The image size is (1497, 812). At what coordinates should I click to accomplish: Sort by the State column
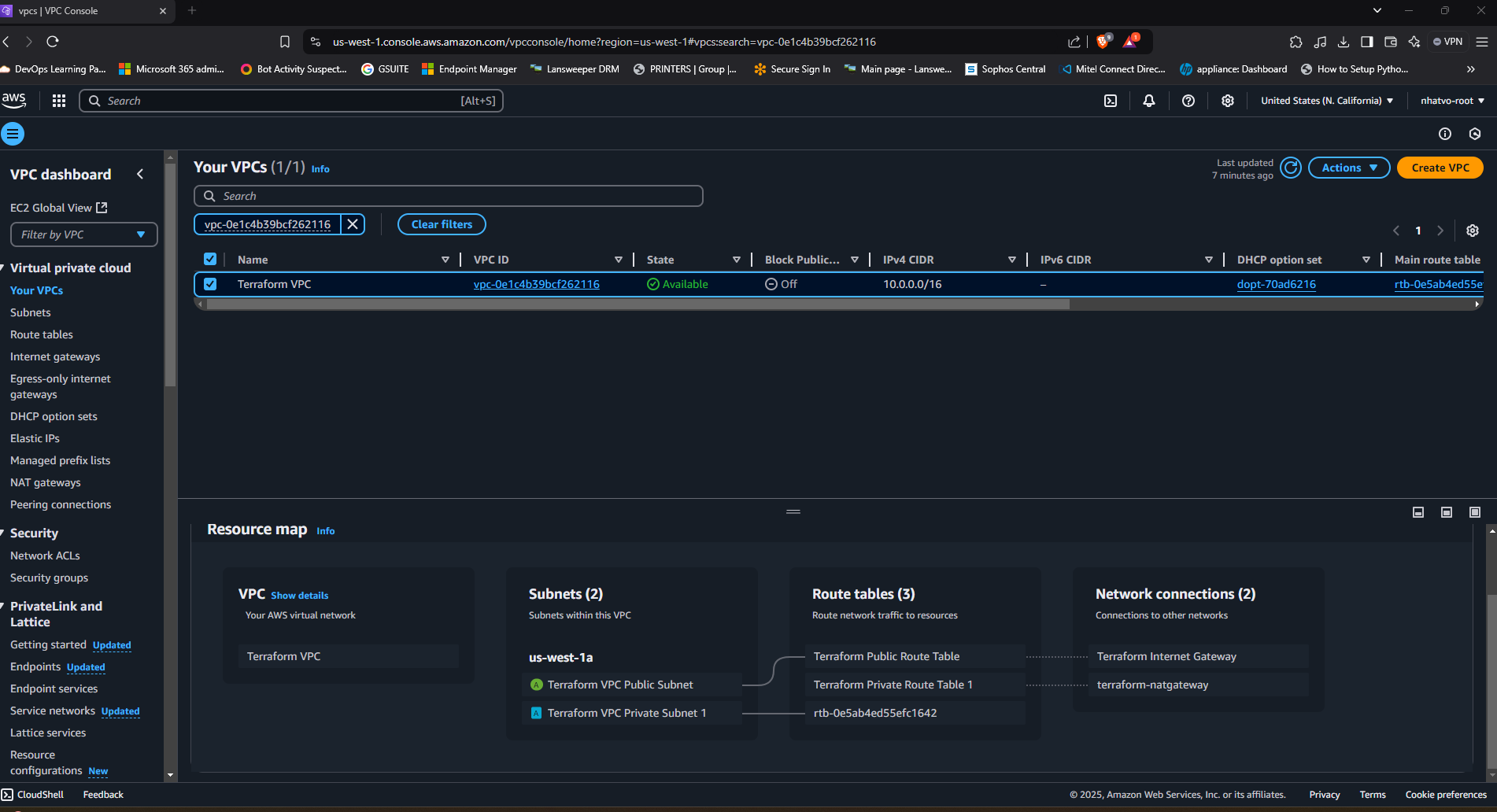(x=737, y=260)
